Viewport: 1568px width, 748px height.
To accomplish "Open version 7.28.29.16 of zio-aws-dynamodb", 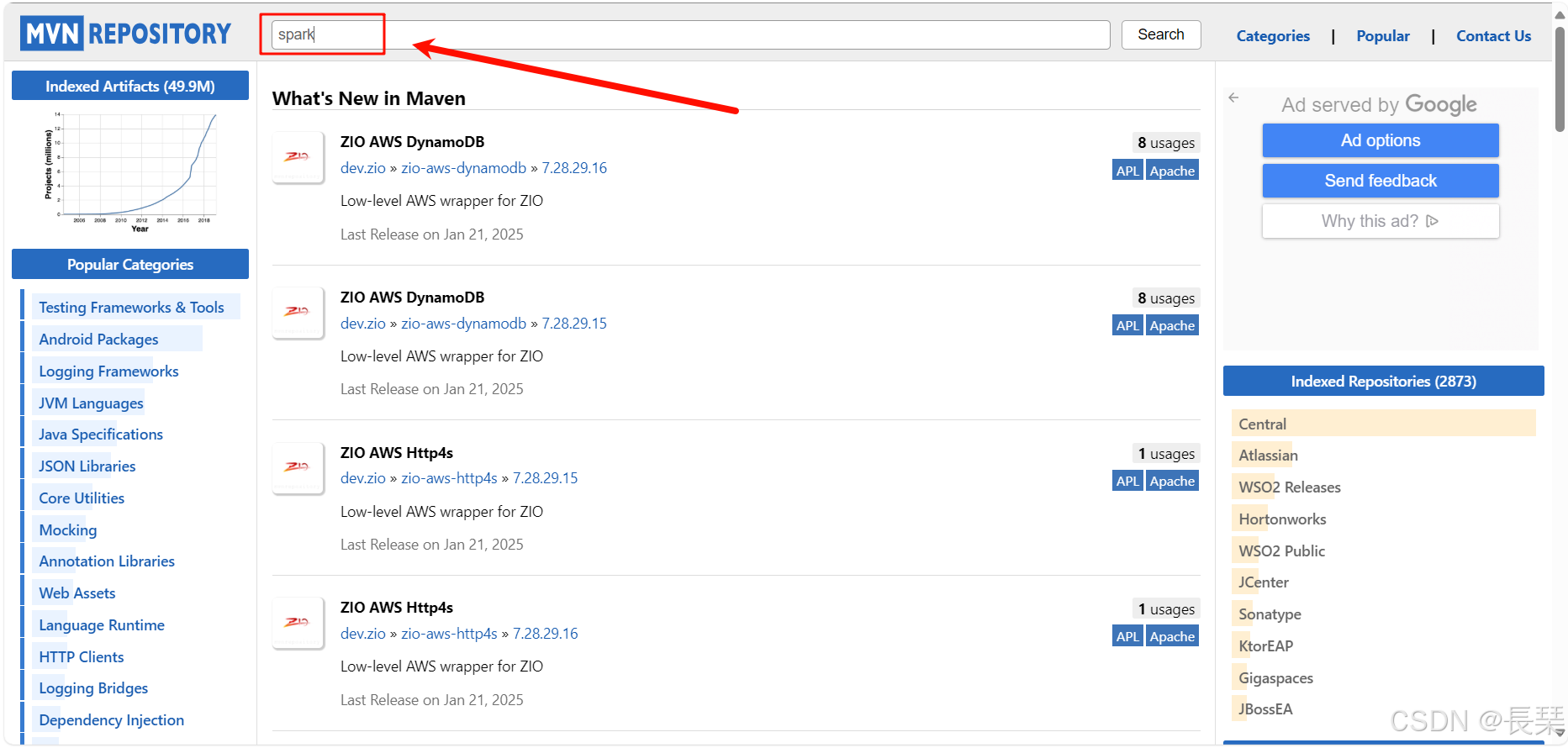I will 574,168.
